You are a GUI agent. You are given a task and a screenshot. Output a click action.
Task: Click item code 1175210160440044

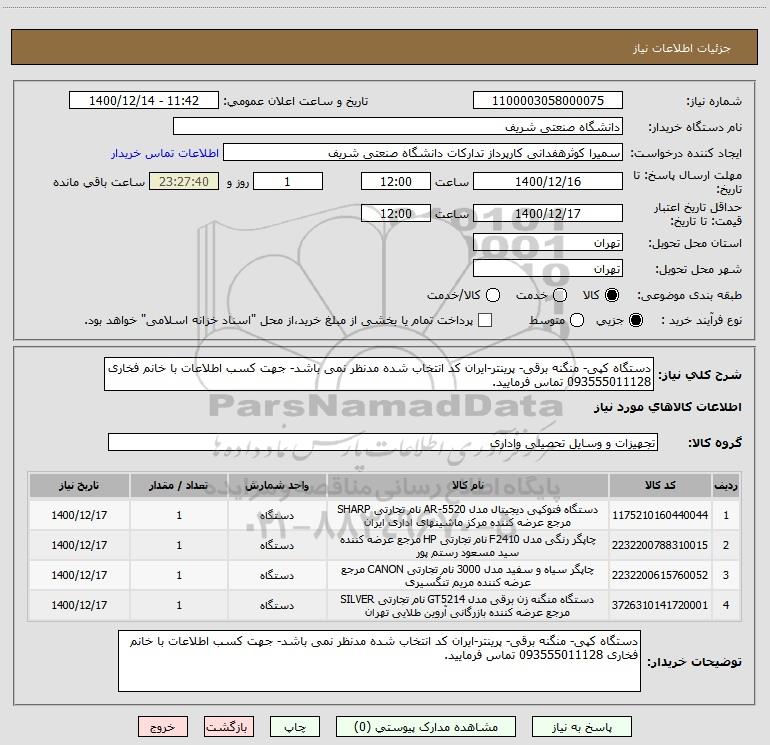[x=660, y=515]
